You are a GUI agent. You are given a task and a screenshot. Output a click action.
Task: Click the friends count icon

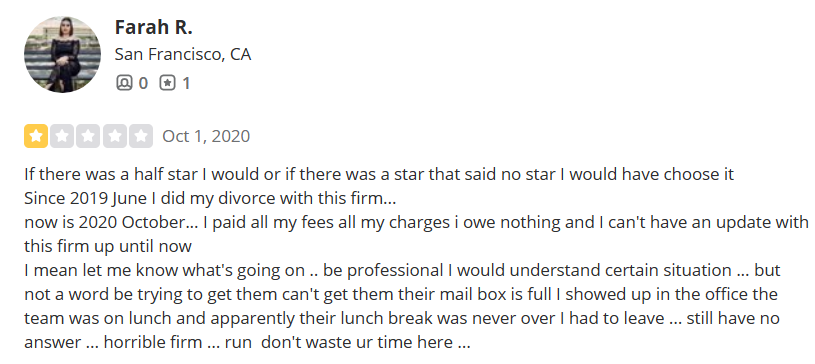[124, 83]
